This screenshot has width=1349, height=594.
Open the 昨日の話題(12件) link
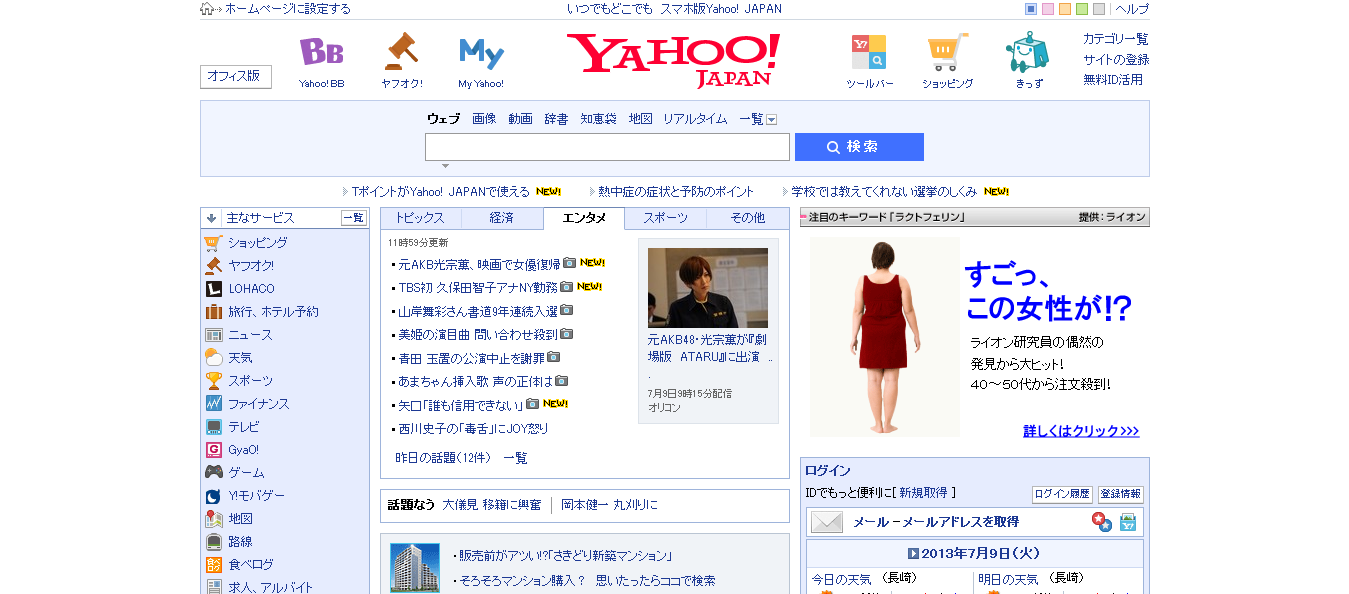tap(443, 458)
